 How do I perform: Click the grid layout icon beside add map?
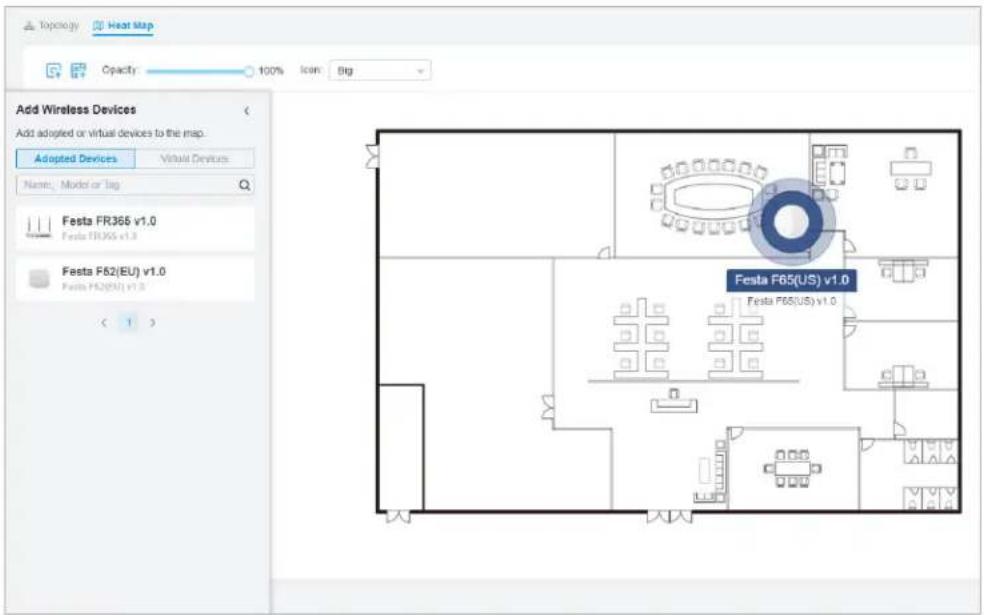pos(78,70)
